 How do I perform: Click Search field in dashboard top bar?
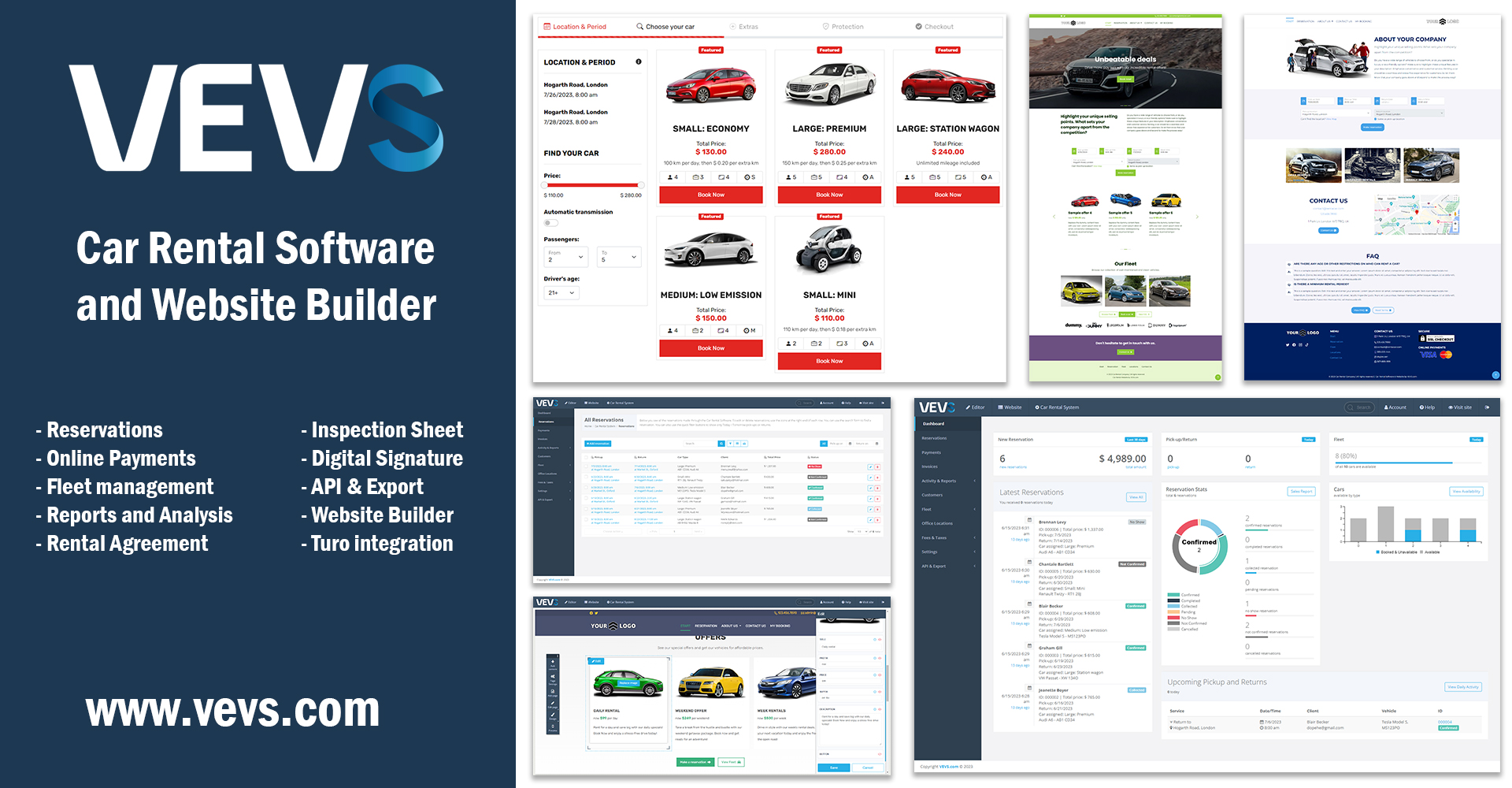point(1359,407)
